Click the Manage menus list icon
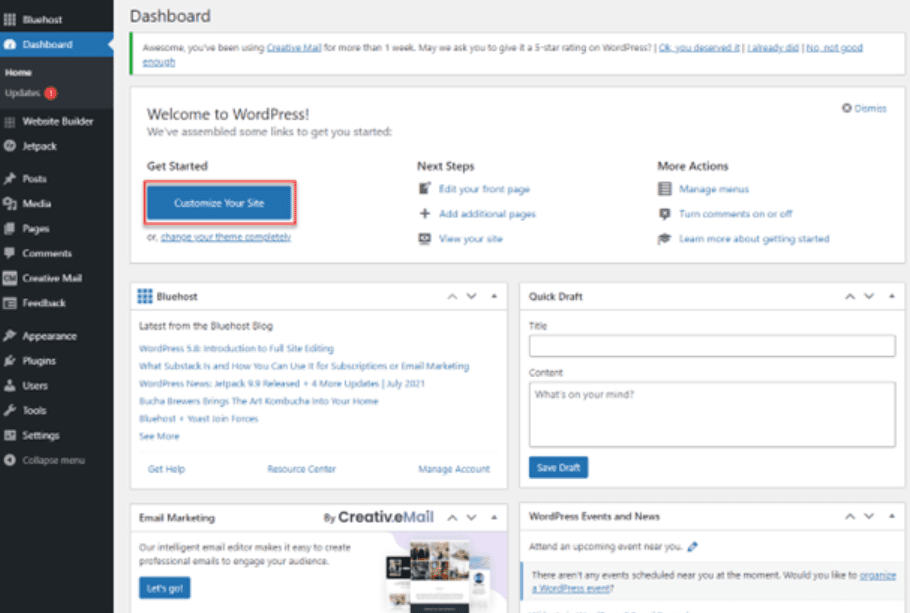910x613 pixels. (665, 189)
